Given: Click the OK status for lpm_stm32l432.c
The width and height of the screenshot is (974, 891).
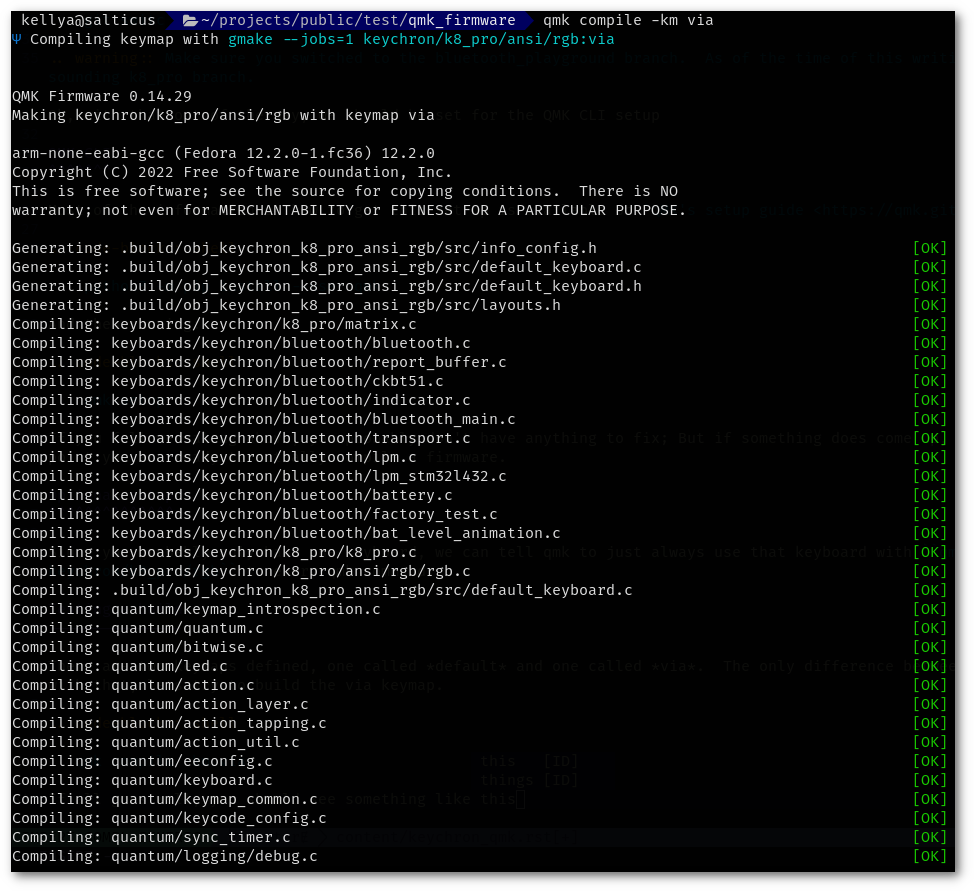Looking at the screenshot, I should tap(929, 477).
